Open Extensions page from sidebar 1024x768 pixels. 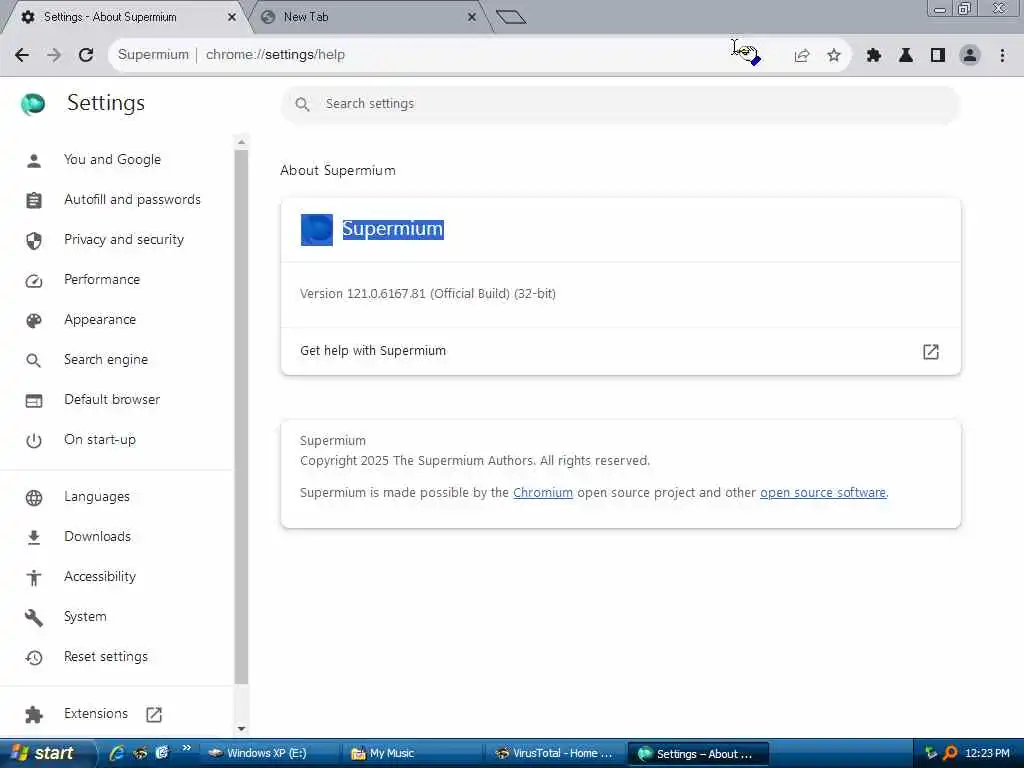(x=96, y=713)
